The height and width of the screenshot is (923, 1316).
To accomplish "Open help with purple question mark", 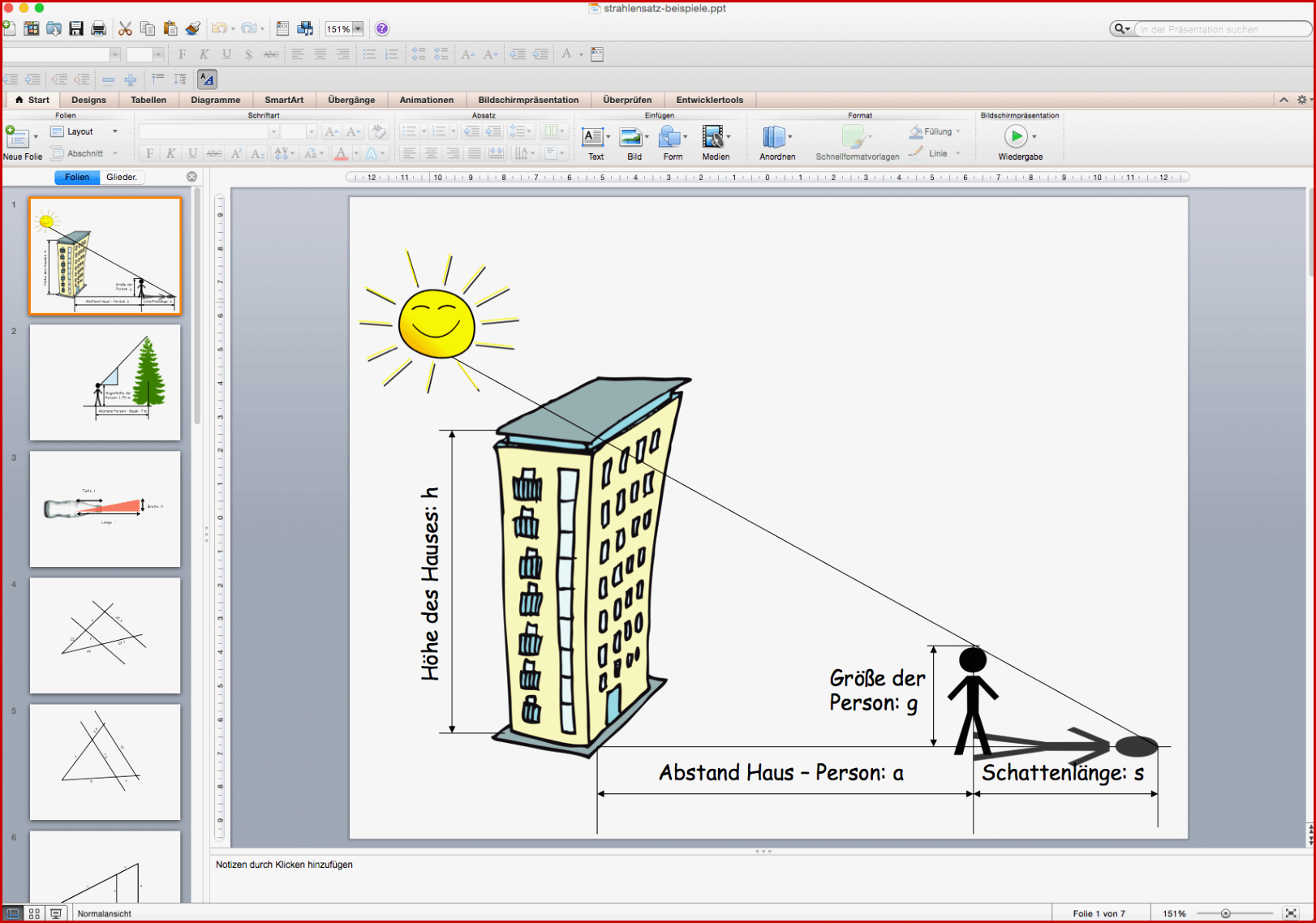I will (382, 28).
